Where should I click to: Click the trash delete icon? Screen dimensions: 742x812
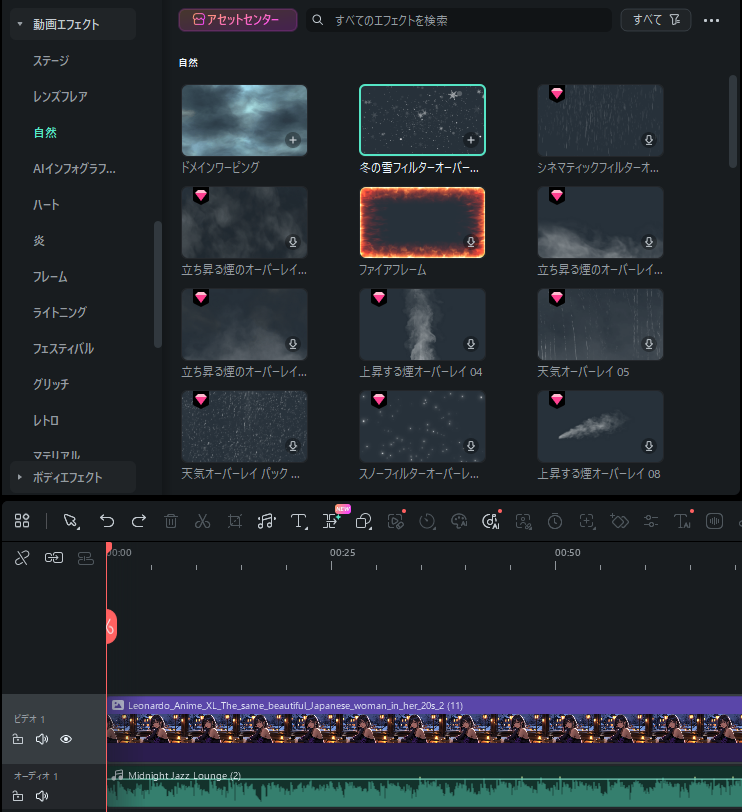point(171,520)
